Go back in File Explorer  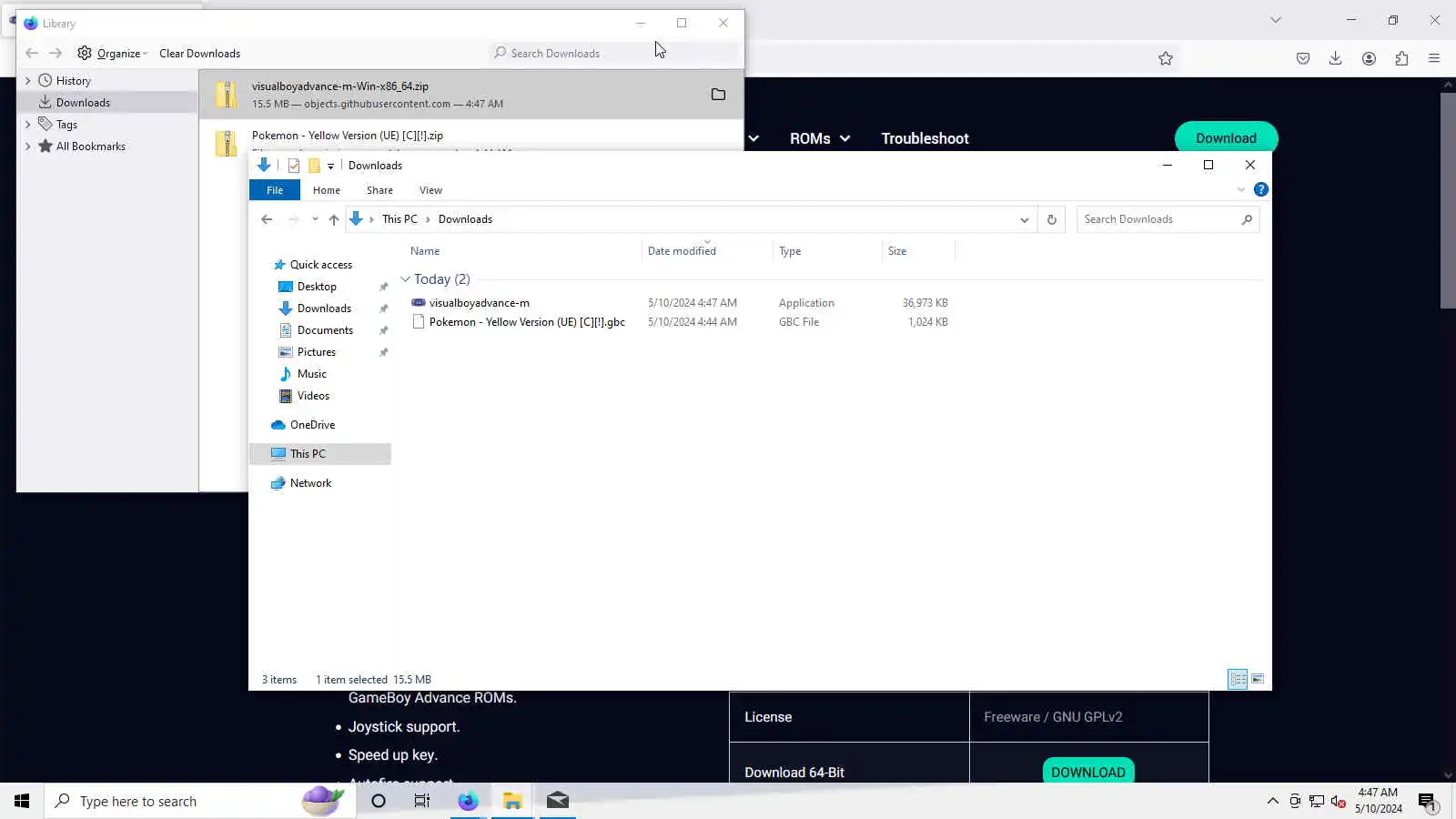267,219
